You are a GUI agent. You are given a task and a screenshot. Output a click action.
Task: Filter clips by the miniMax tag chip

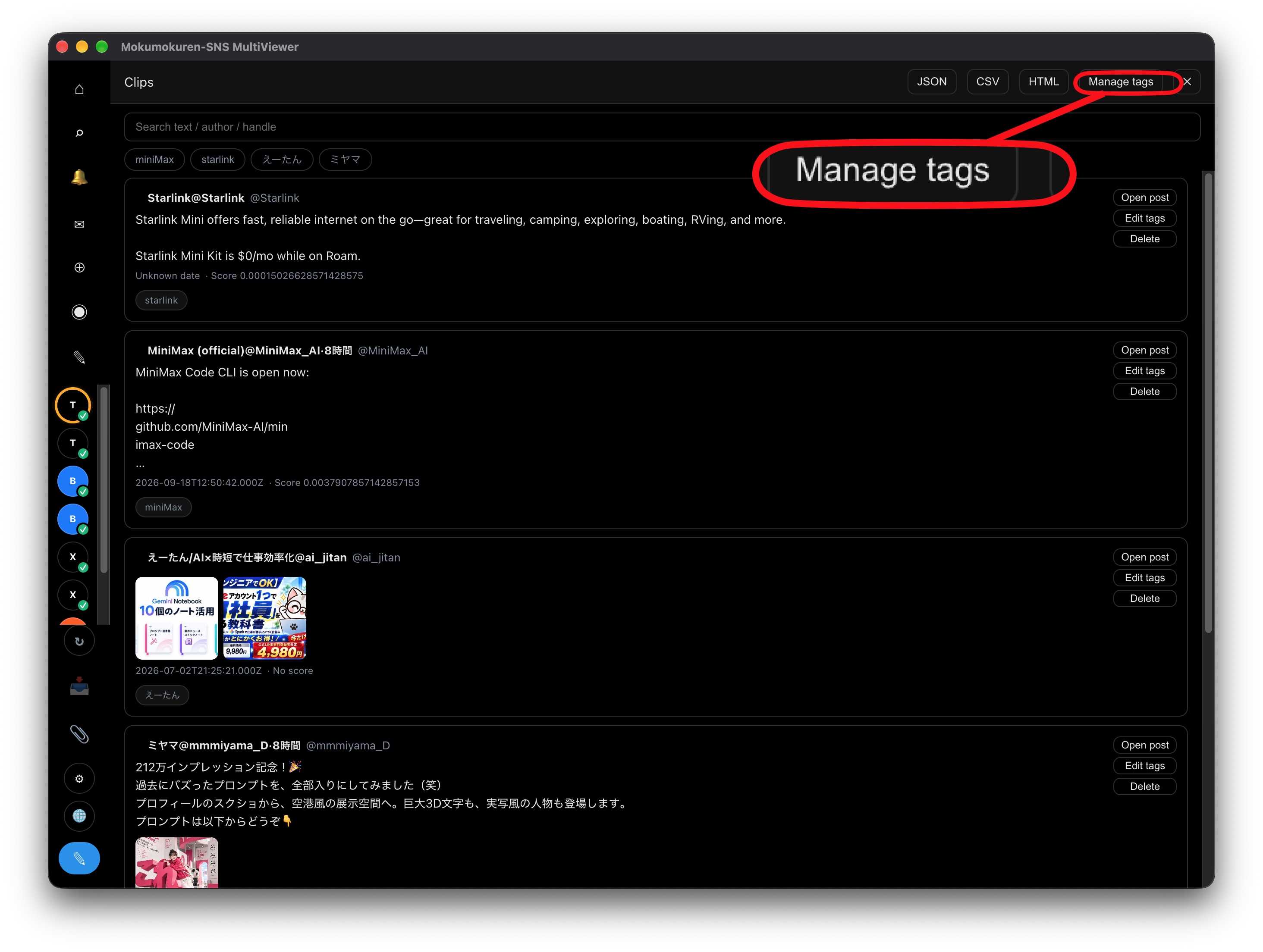pos(155,160)
